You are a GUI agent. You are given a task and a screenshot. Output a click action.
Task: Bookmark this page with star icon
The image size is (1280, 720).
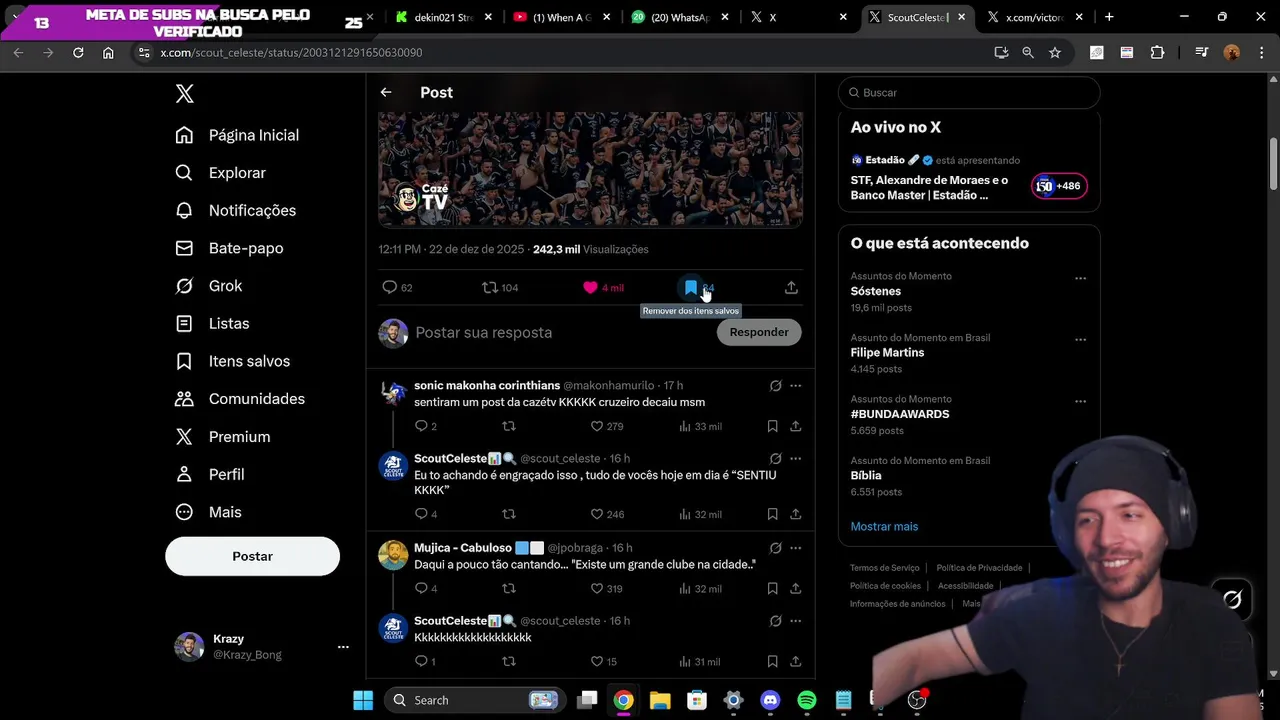[x=1054, y=52]
